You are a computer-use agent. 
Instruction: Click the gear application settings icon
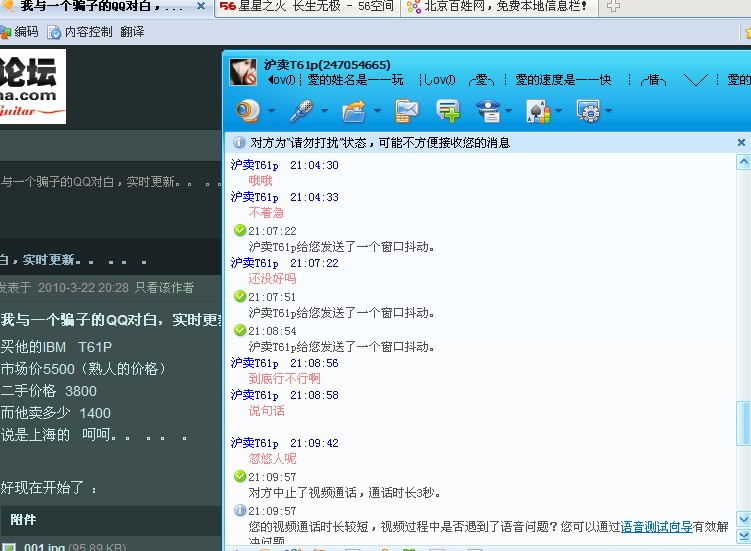(588, 110)
